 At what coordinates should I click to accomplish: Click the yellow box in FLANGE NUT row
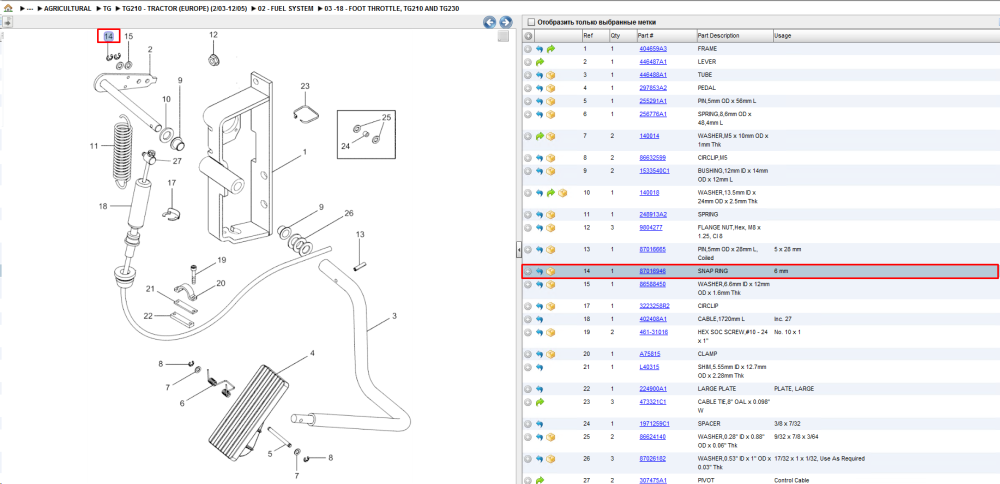coord(551,228)
